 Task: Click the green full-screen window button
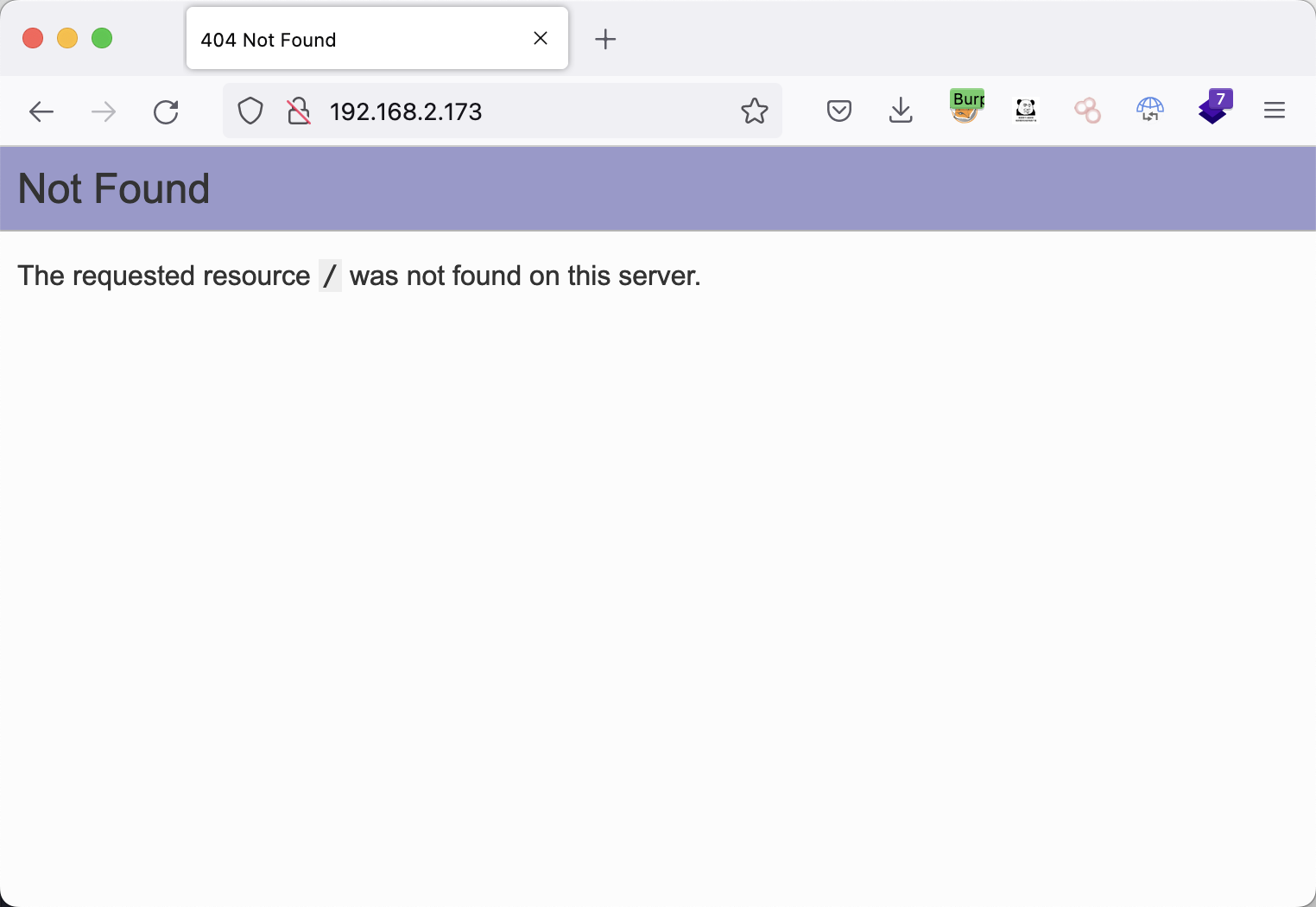(102, 38)
